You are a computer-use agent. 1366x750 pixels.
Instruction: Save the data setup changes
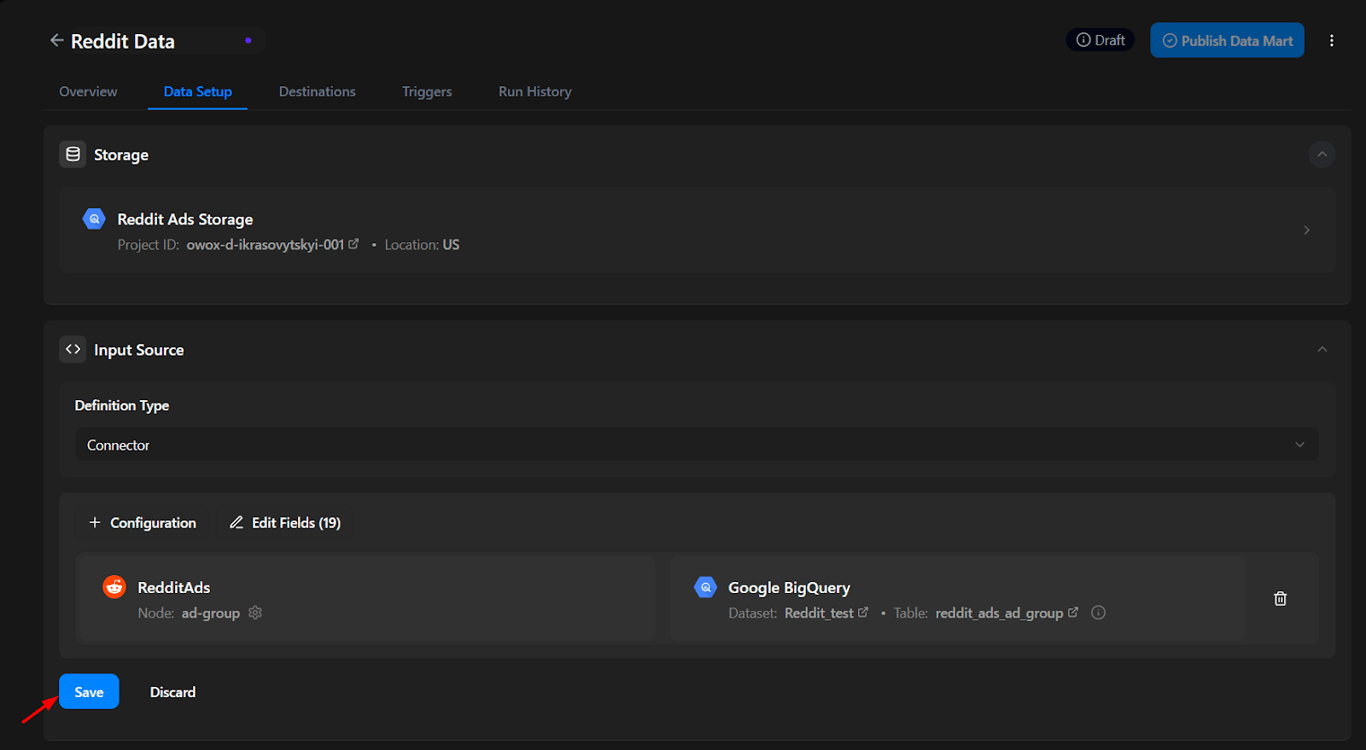[x=89, y=692]
